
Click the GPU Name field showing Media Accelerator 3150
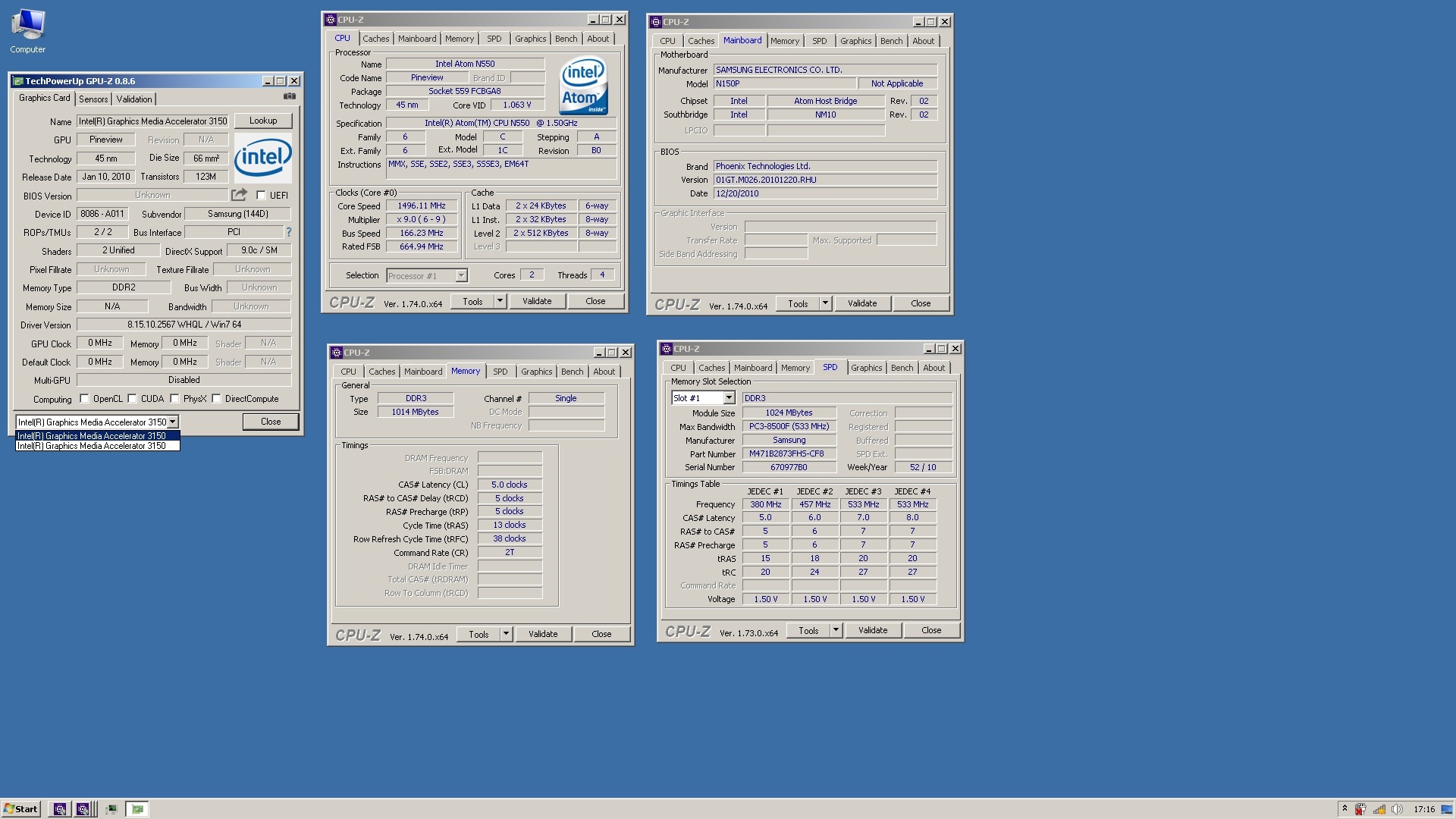[152, 121]
